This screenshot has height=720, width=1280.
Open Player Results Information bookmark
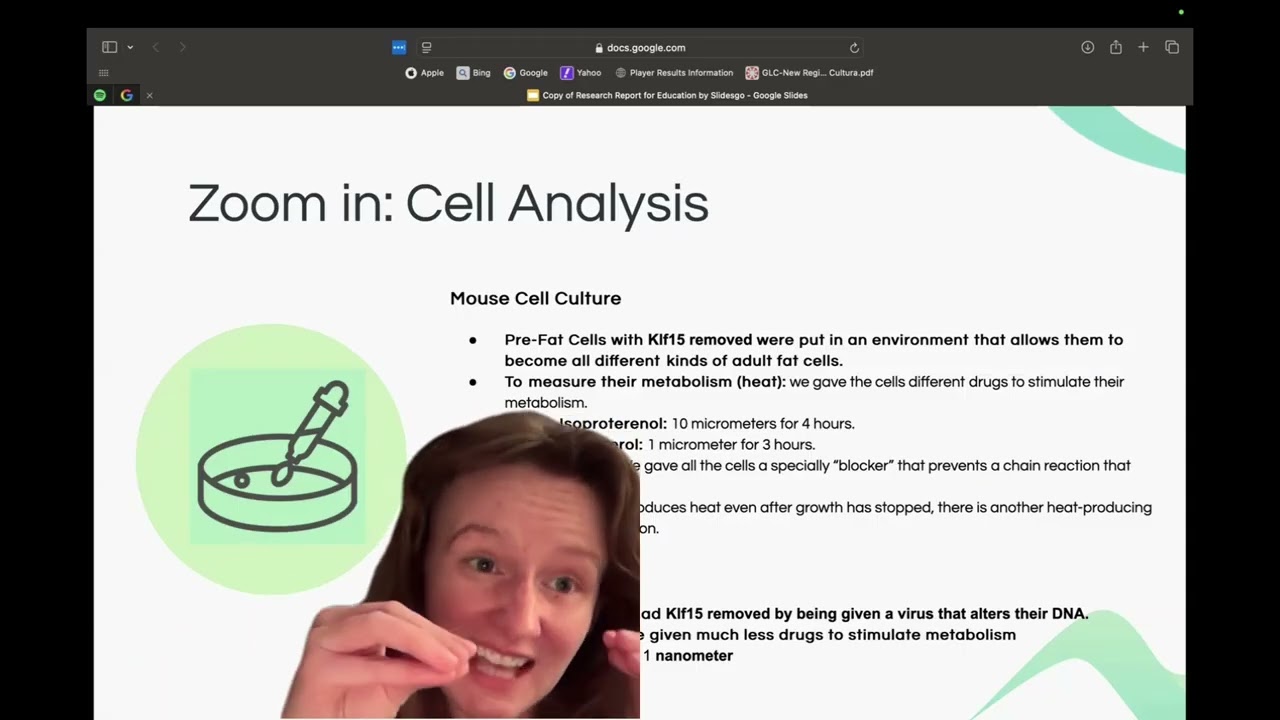674,73
